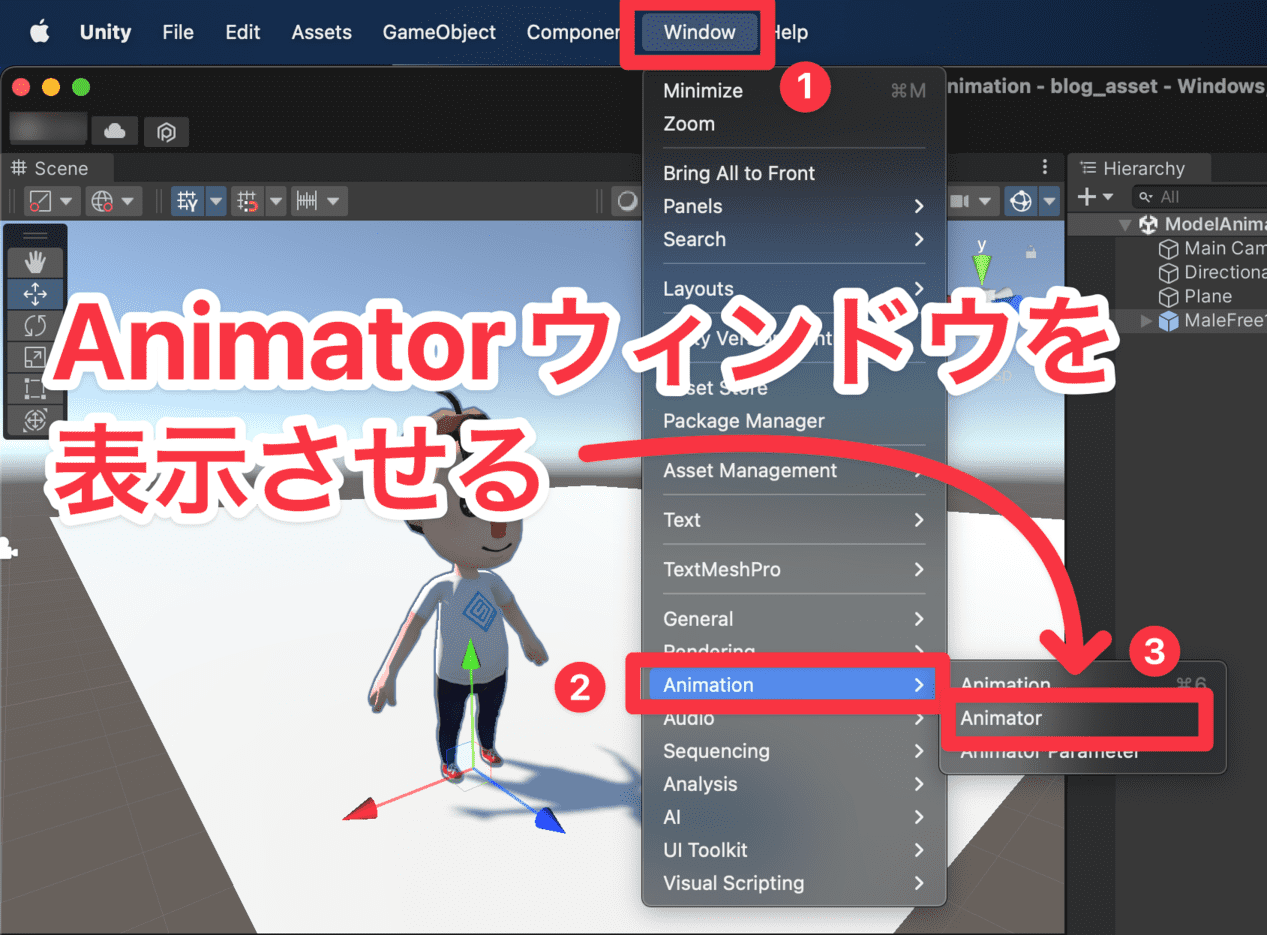
Task: Select the Transform tool at the toolbar bottom
Action: click(x=37, y=416)
